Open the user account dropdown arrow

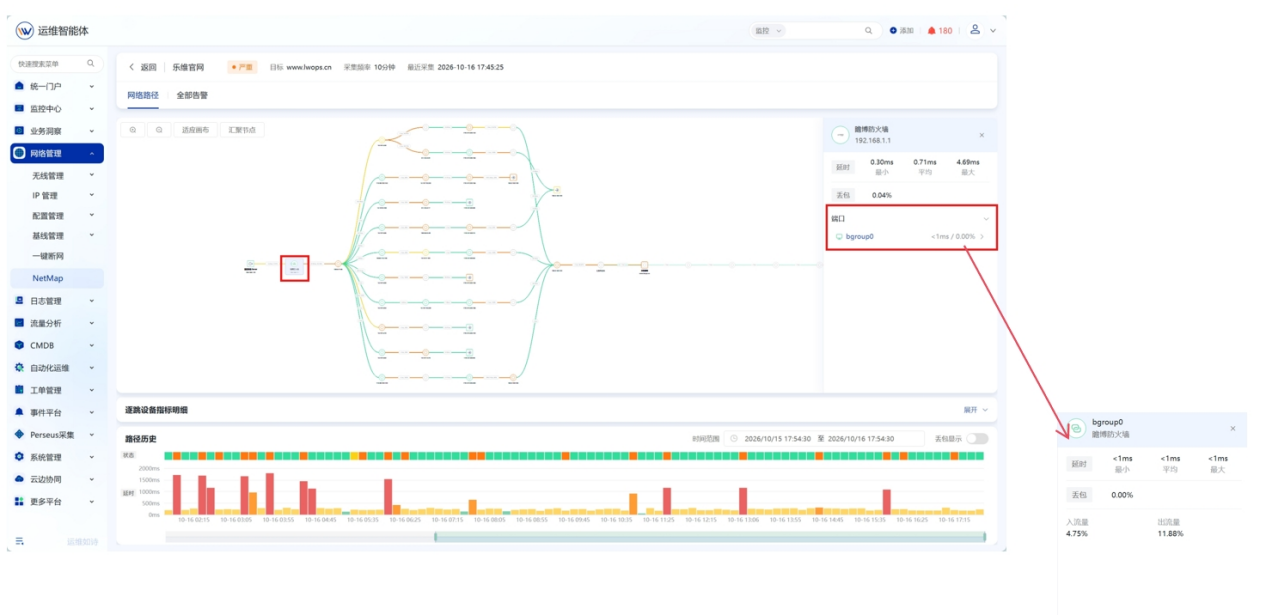tap(993, 31)
